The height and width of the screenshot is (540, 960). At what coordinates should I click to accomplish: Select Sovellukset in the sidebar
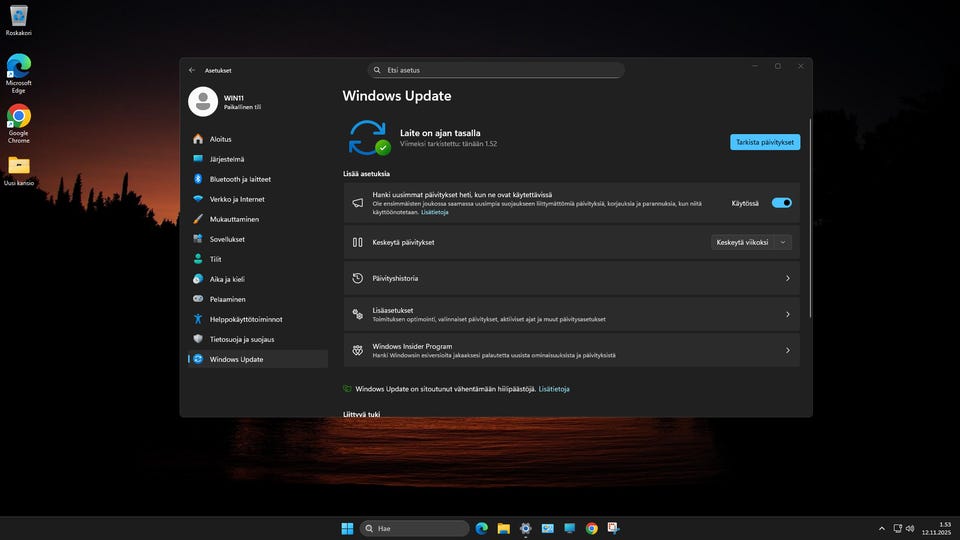(x=227, y=239)
